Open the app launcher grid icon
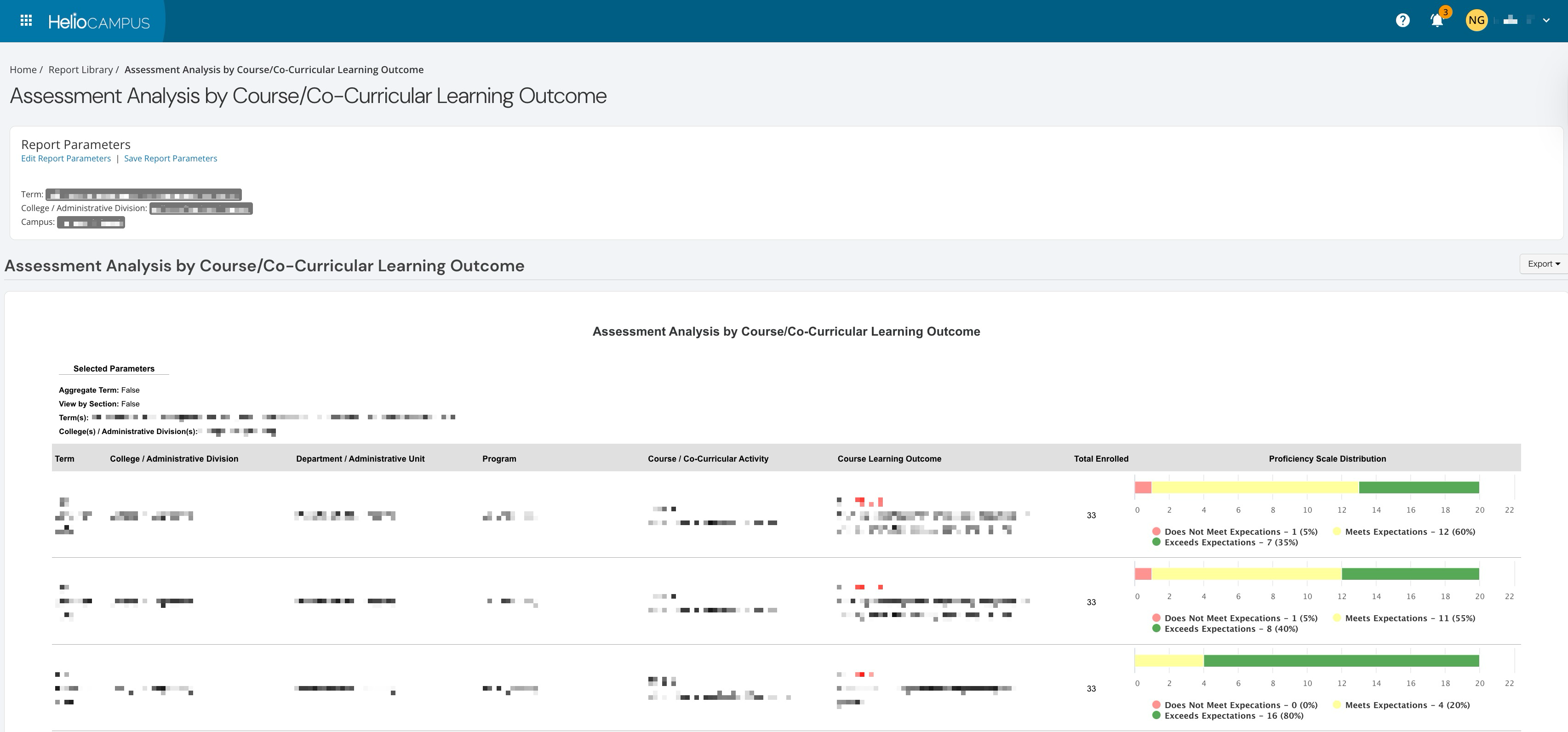Image resolution: width=1568 pixels, height=732 pixels. click(x=26, y=21)
